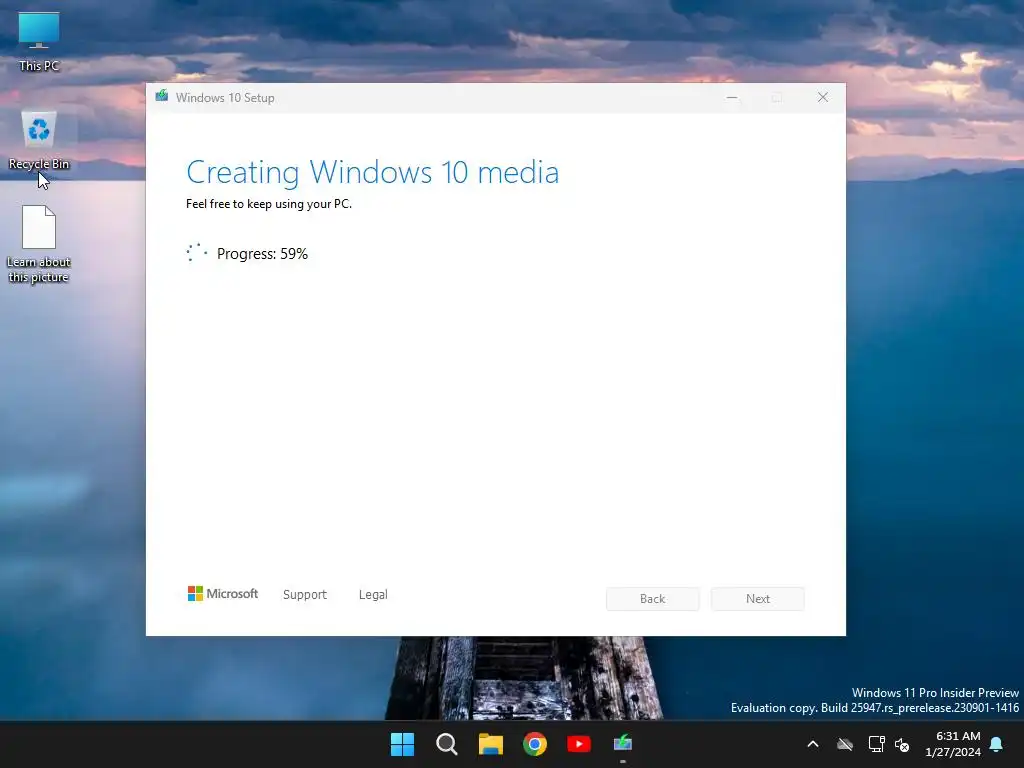1024x768 pixels.
Task: Select Windows 10 Setup taskbar icon
Action: (623, 744)
